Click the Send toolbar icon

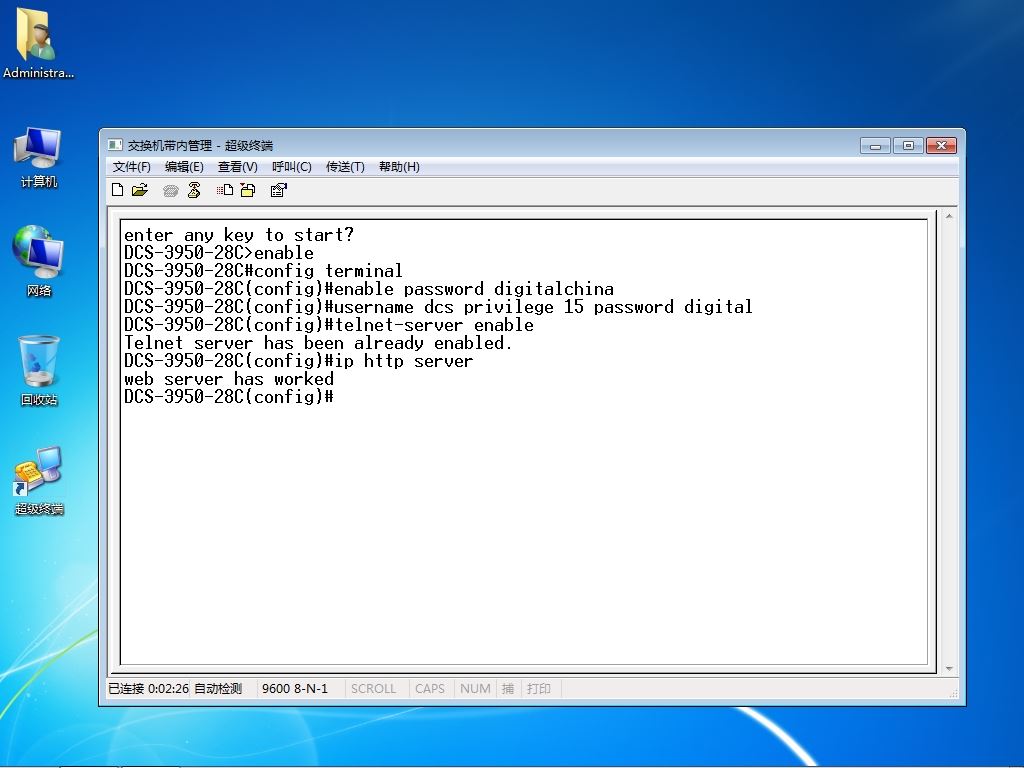click(225, 190)
